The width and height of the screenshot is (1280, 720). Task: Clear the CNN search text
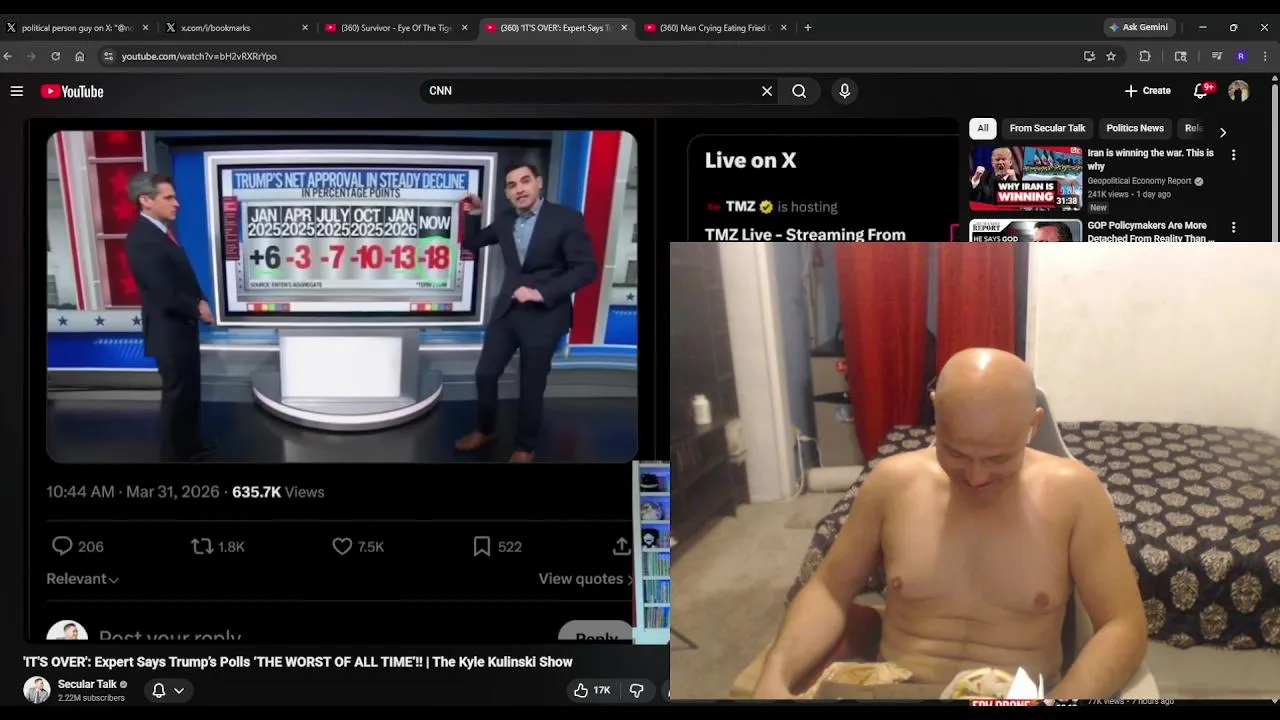coord(767,91)
